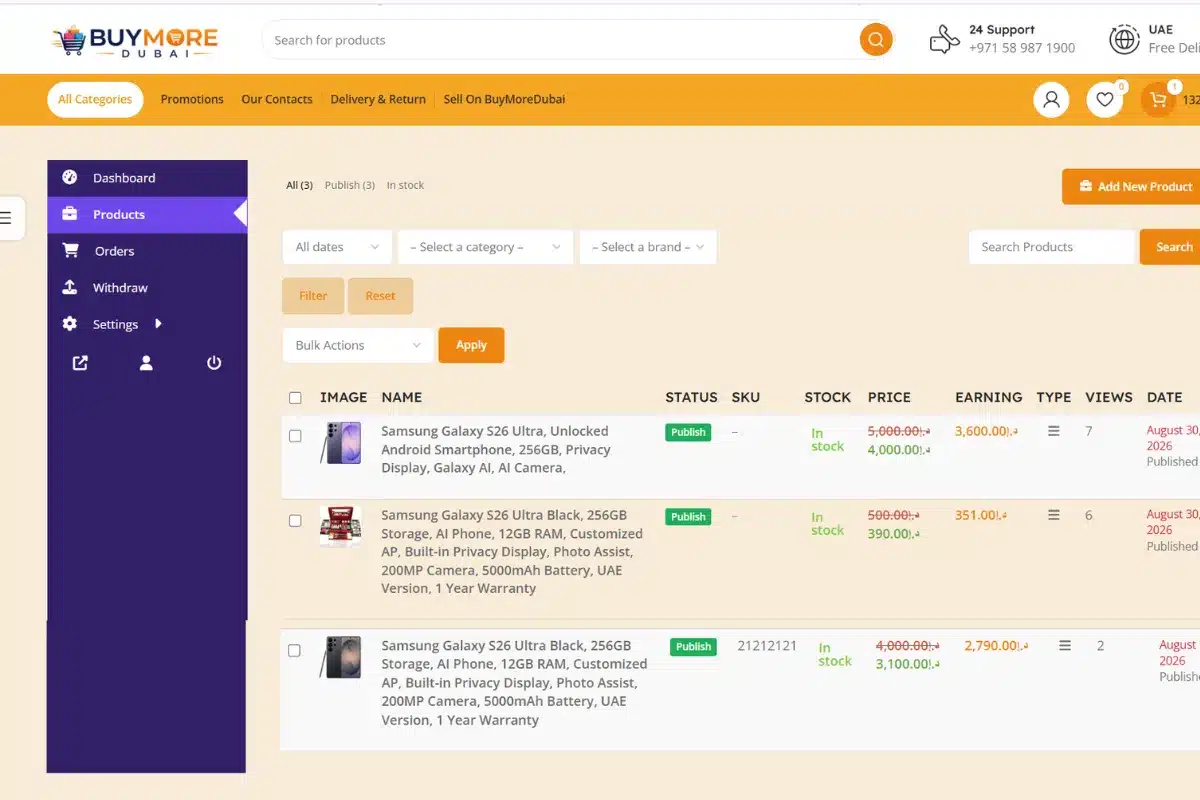Open product name link in SKU 21212121 row
1200x800 pixels.
(514, 682)
